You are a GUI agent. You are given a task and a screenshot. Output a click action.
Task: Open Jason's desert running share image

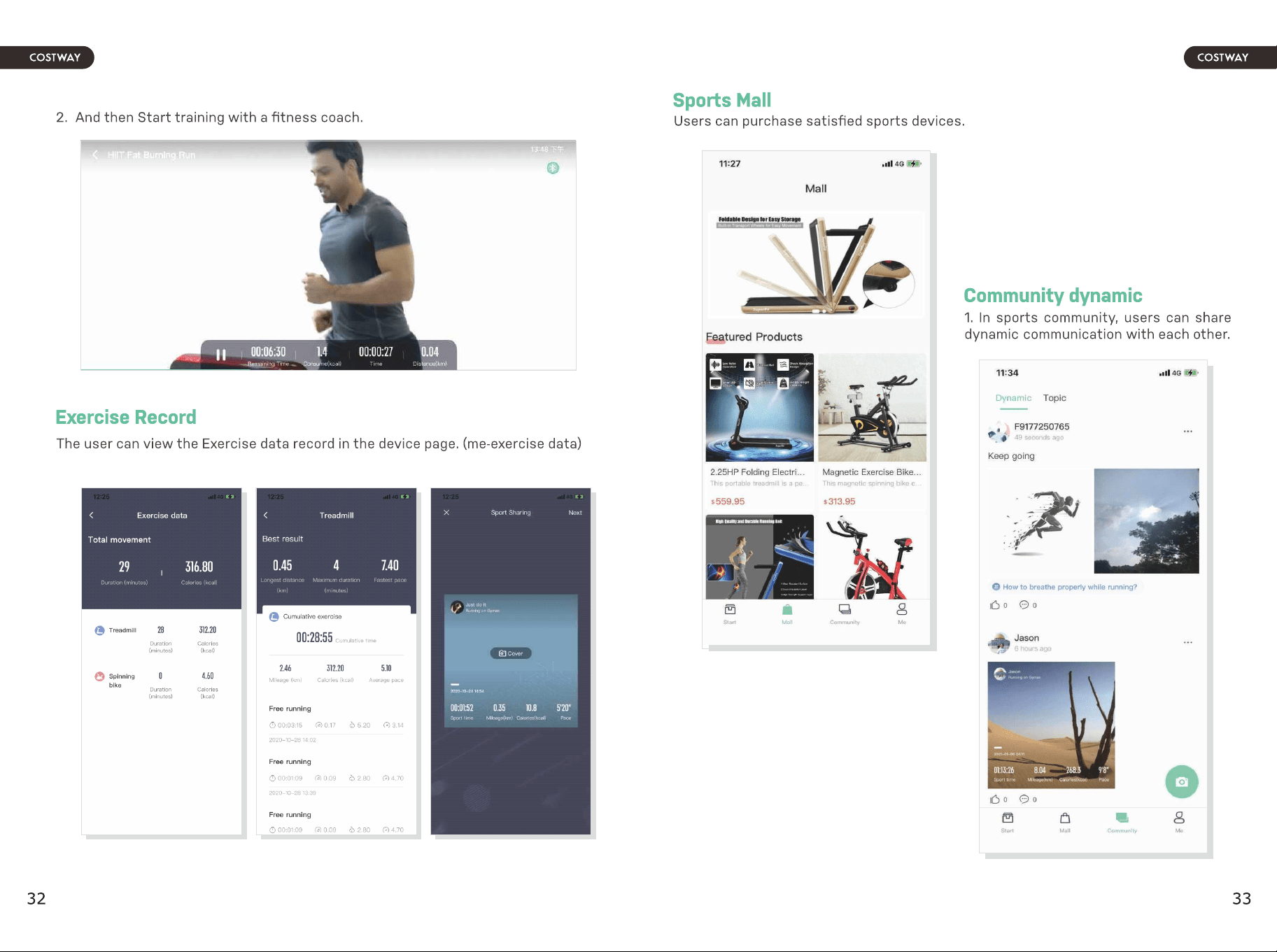pyautogui.click(x=1051, y=725)
